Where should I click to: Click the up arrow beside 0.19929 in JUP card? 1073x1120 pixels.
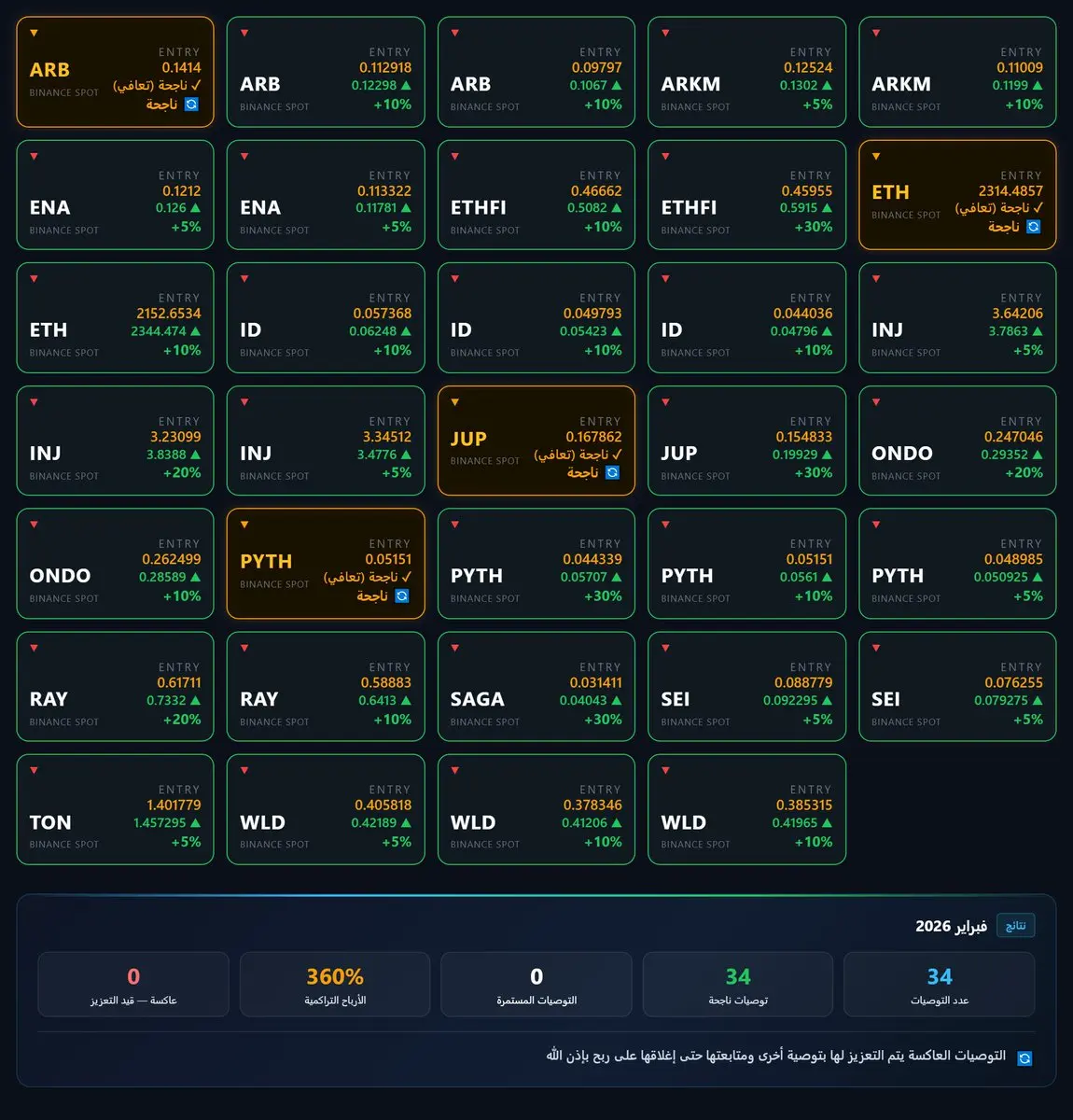coord(827,455)
